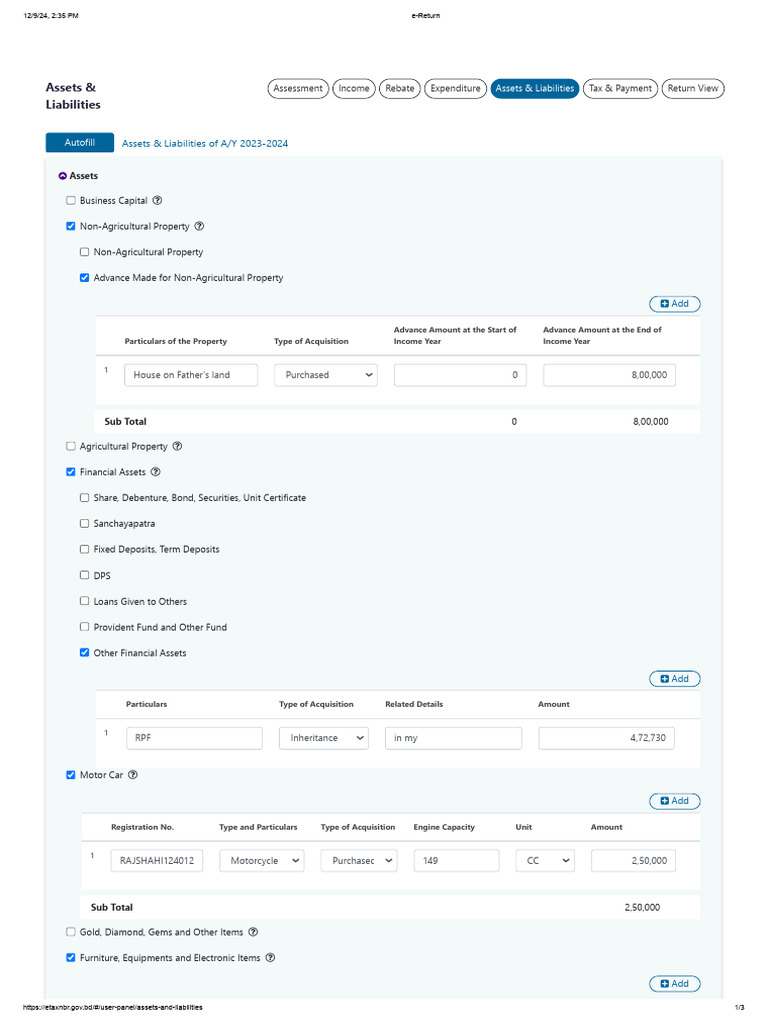The height and width of the screenshot is (1024, 768).
Task: Tick the DPS checkbox
Action: (x=84, y=575)
